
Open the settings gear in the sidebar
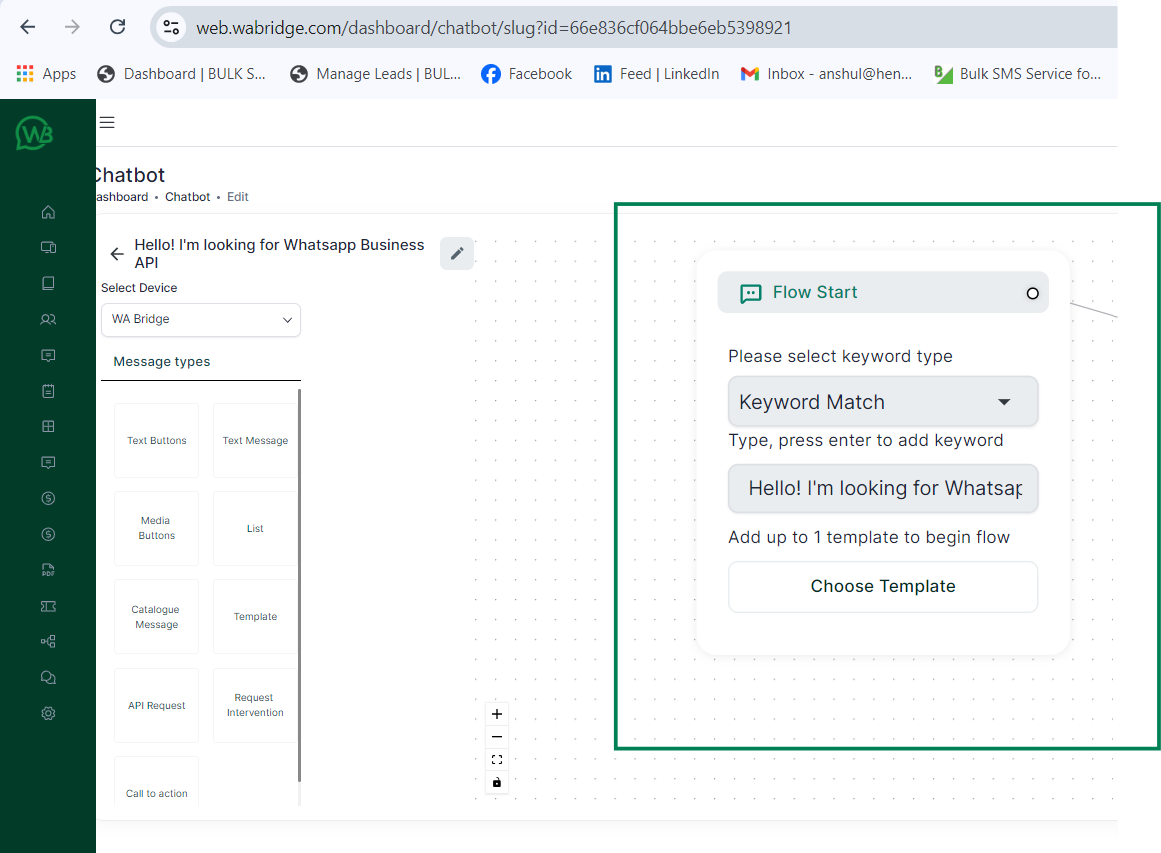click(x=48, y=713)
